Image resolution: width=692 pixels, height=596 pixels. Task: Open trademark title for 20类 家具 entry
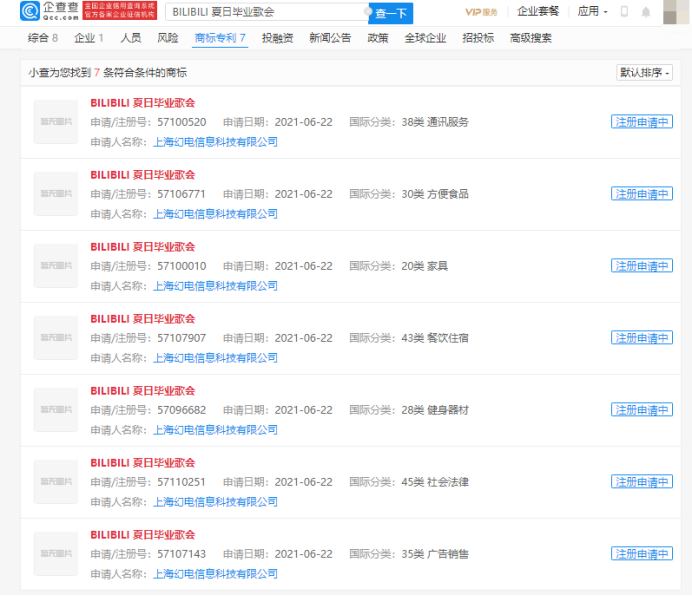point(143,247)
